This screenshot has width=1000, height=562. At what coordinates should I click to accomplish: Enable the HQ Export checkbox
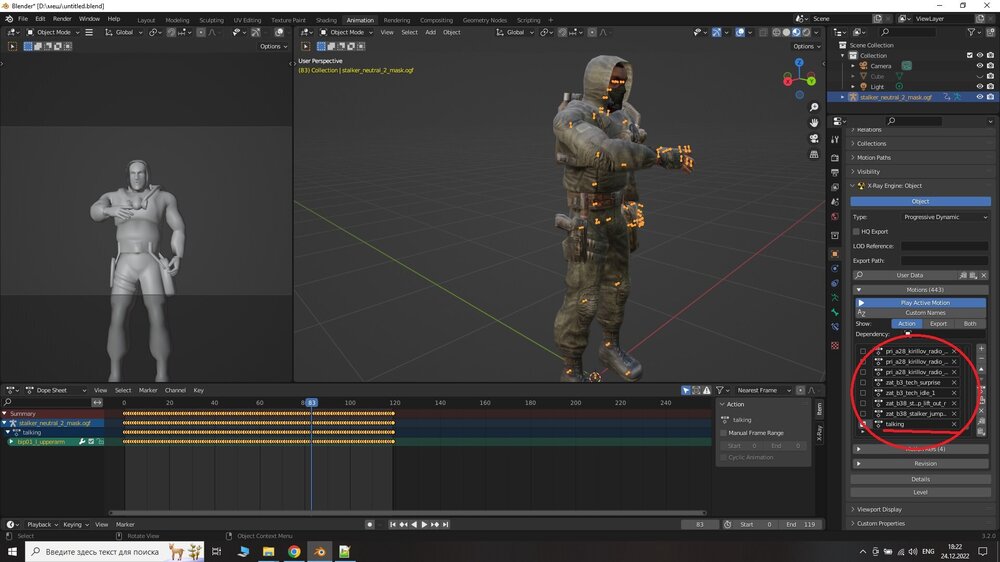(856, 231)
